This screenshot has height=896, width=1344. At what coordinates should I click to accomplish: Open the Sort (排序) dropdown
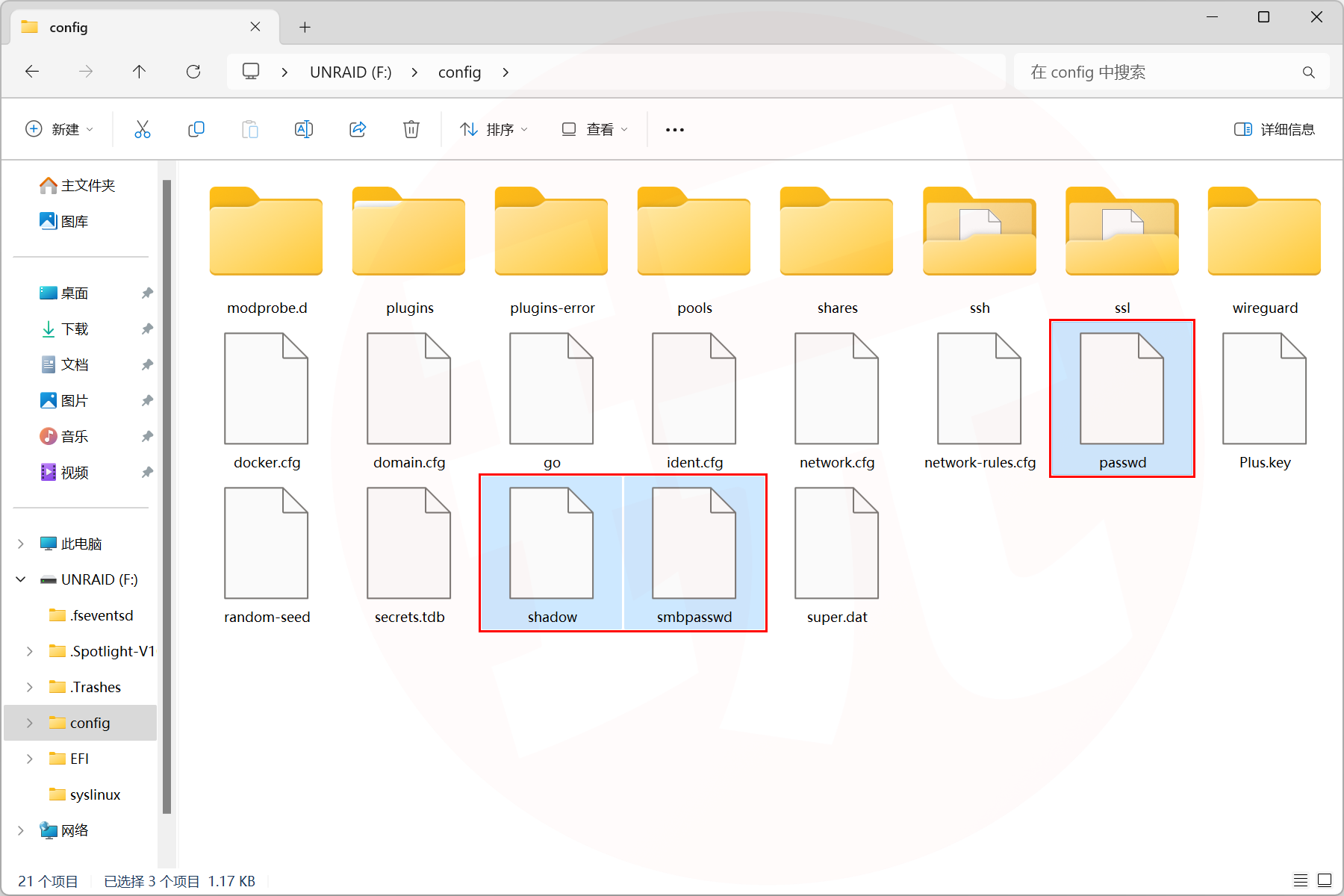[x=494, y=129]
